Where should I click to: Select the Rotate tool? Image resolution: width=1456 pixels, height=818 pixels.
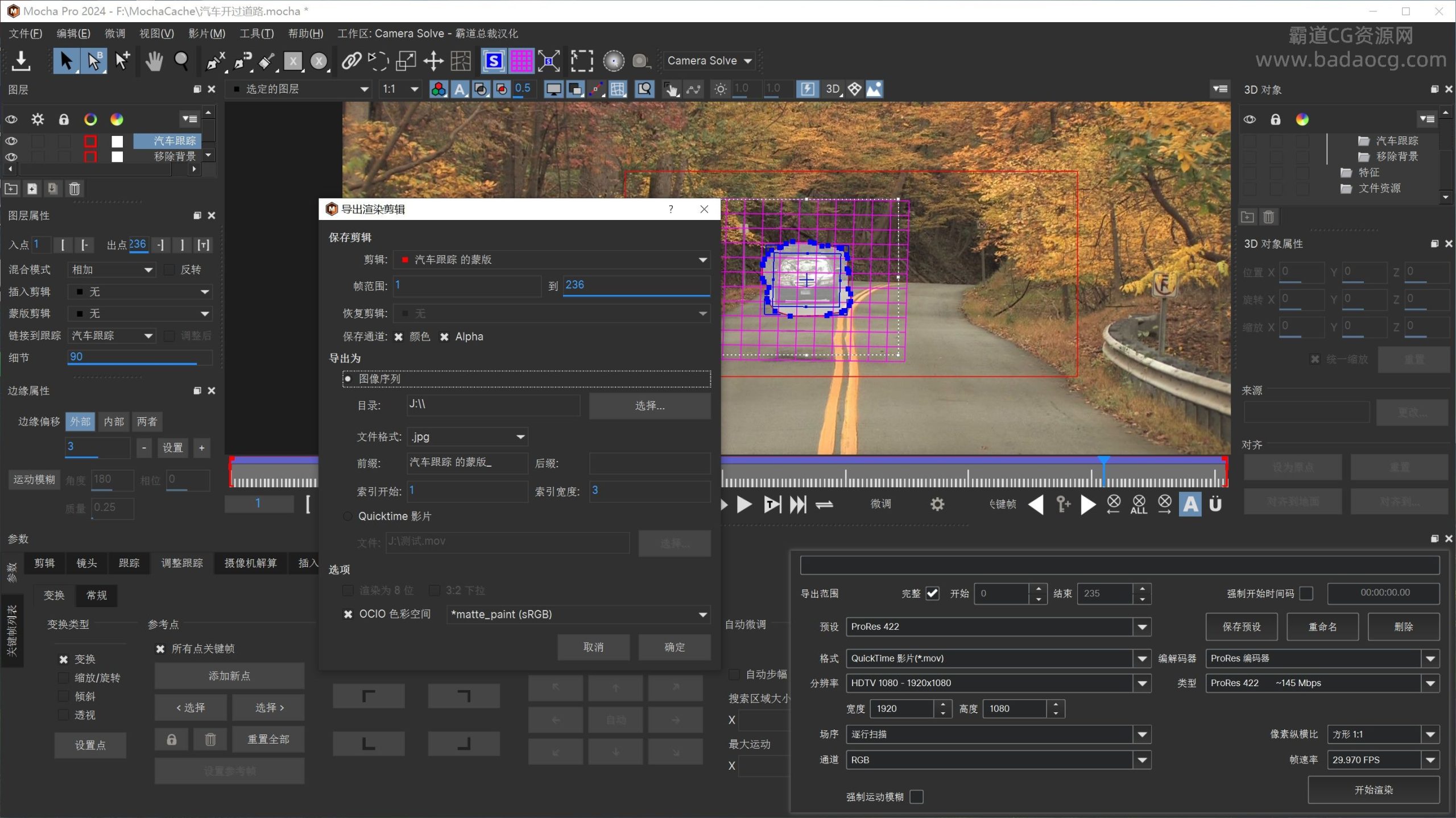click(378, 61)
